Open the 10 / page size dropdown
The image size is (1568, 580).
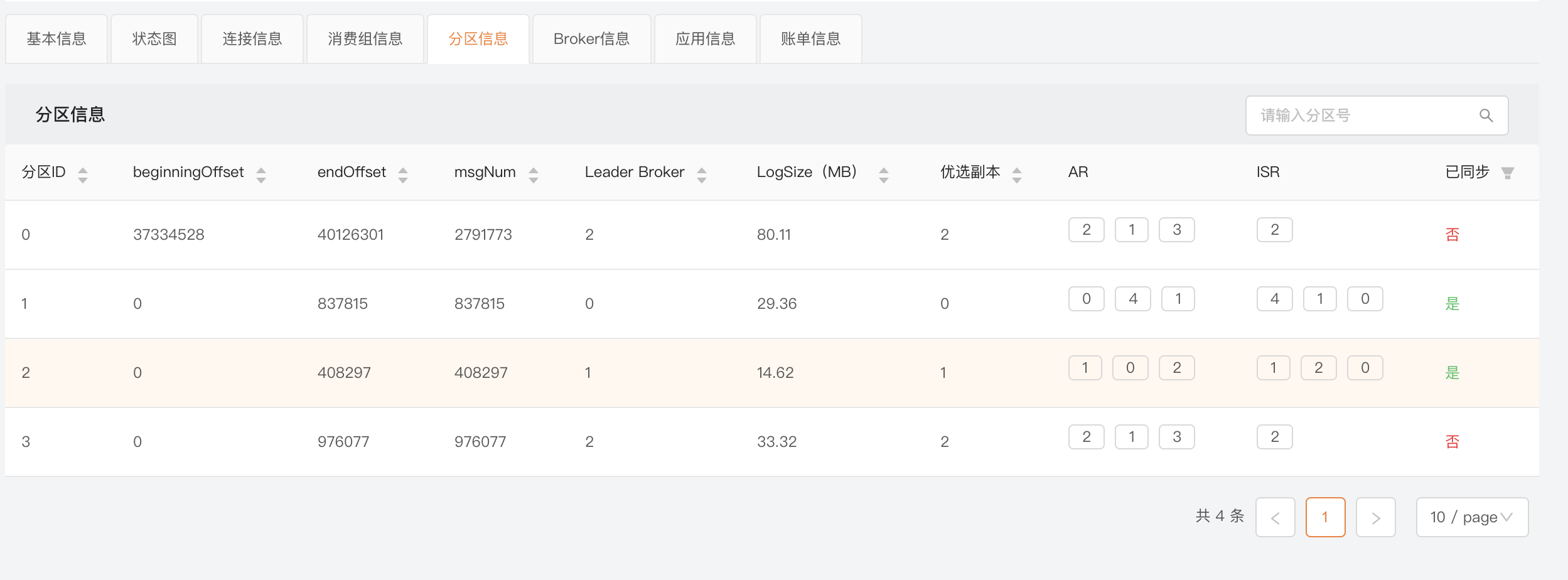click(1471, 517)
